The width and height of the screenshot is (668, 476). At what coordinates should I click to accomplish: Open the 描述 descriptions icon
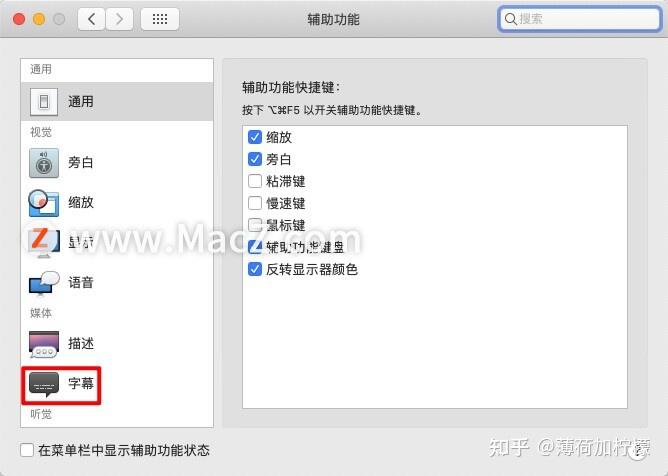click(44, 343)
